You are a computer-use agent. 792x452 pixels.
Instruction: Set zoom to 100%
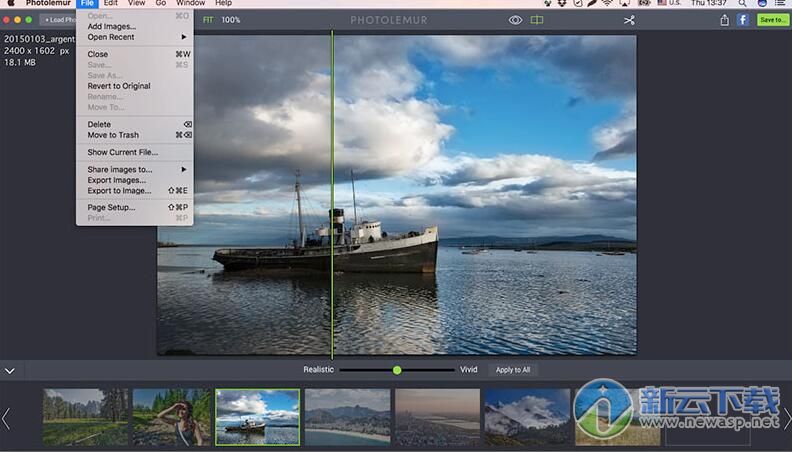point(230,20)
